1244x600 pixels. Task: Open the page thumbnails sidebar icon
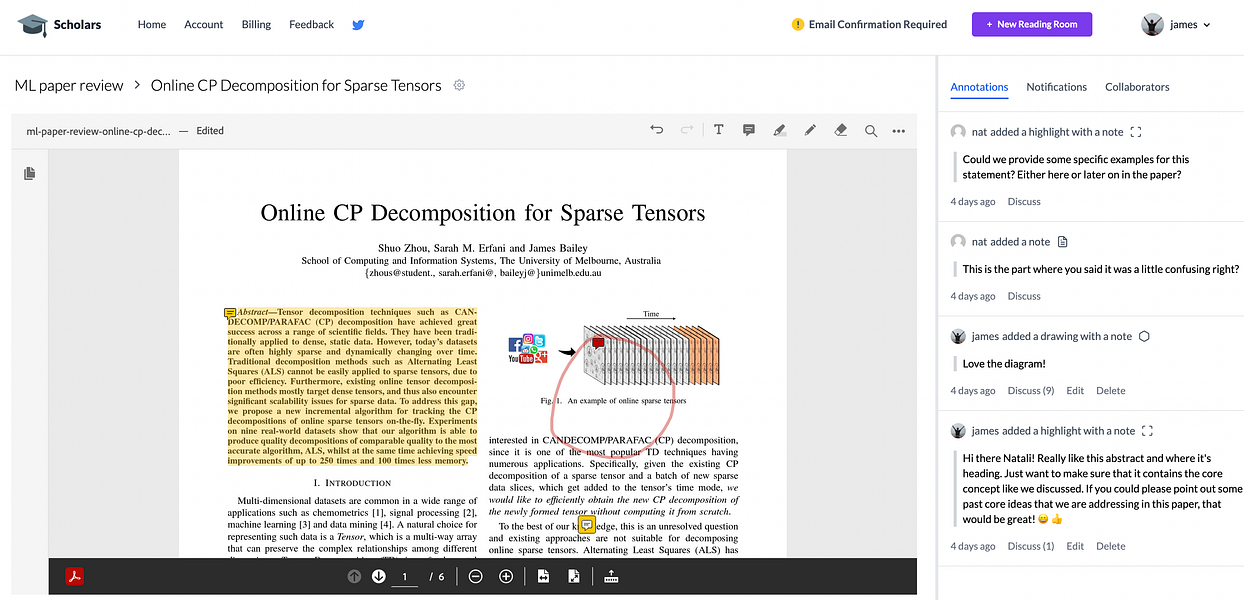(x=30, y=174)
